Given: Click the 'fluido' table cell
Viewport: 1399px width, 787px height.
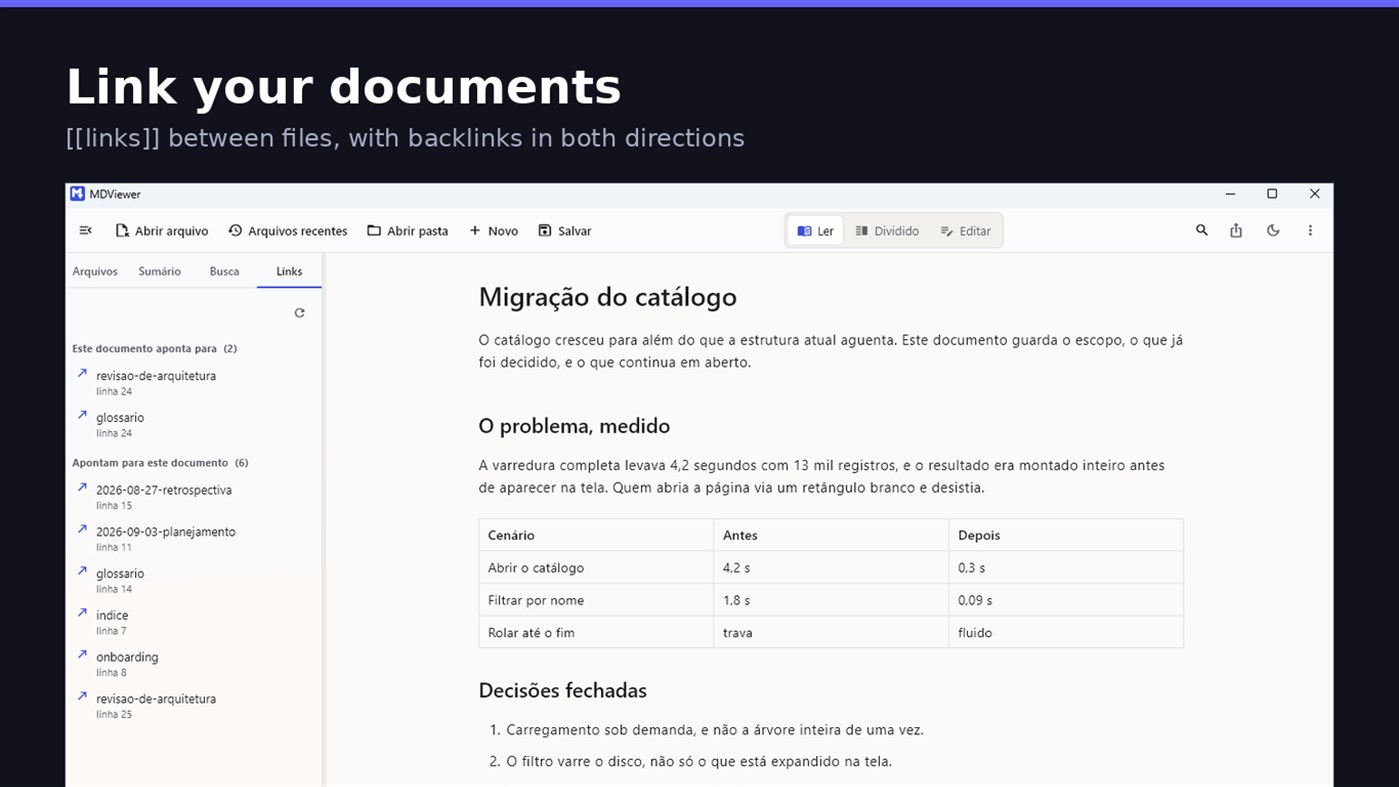Looking at the screenshot, I should [1066, 632].
